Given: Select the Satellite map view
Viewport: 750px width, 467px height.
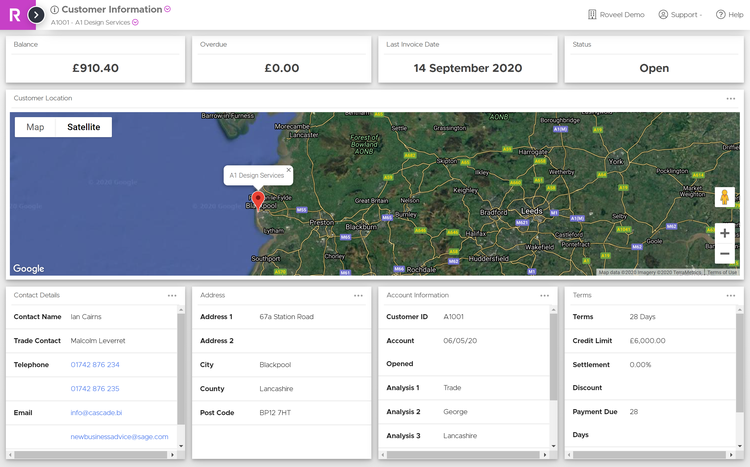Looking at the screenshot, I should (84, 127).
